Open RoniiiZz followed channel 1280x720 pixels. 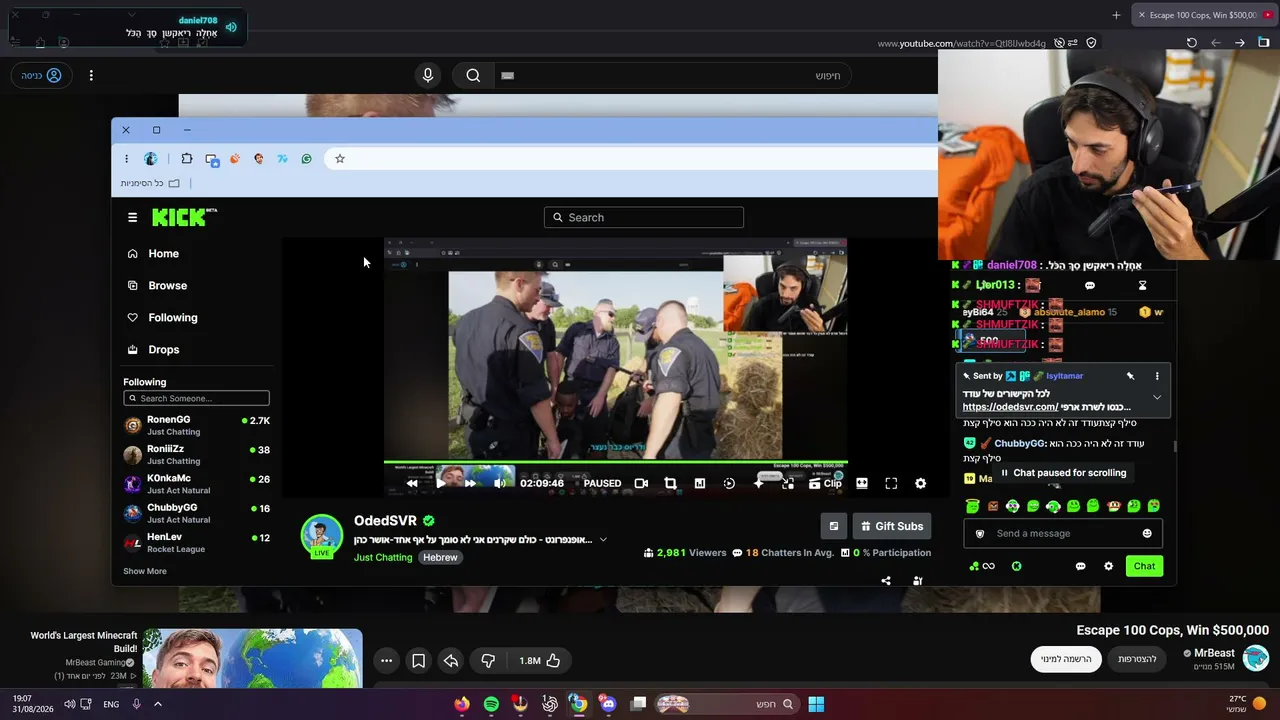coord(196,455)
